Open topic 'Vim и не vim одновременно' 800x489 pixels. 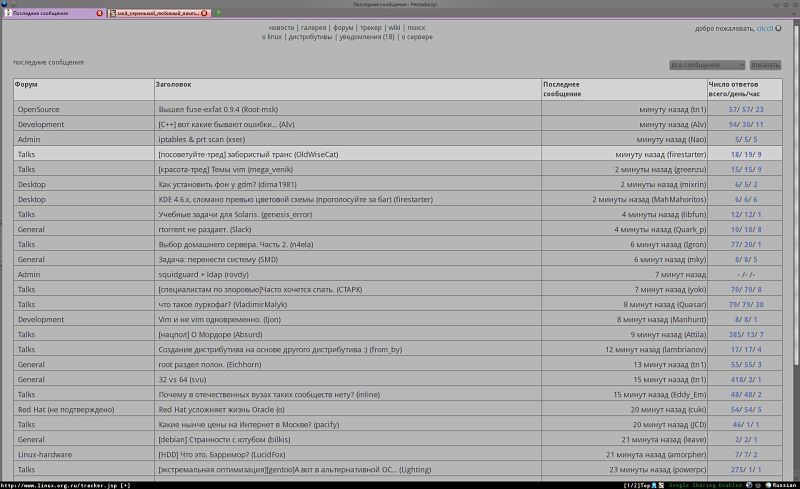pyautogui.click(x=219, y=319)
